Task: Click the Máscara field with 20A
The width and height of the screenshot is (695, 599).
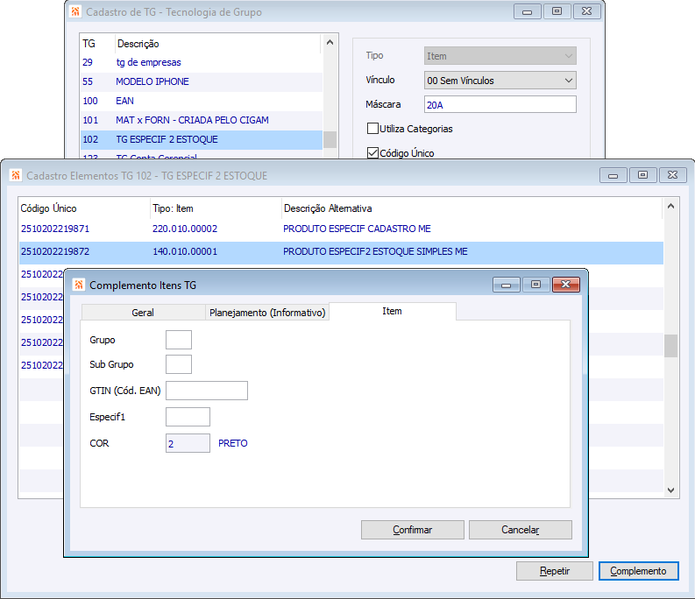Action: point(500,105)
